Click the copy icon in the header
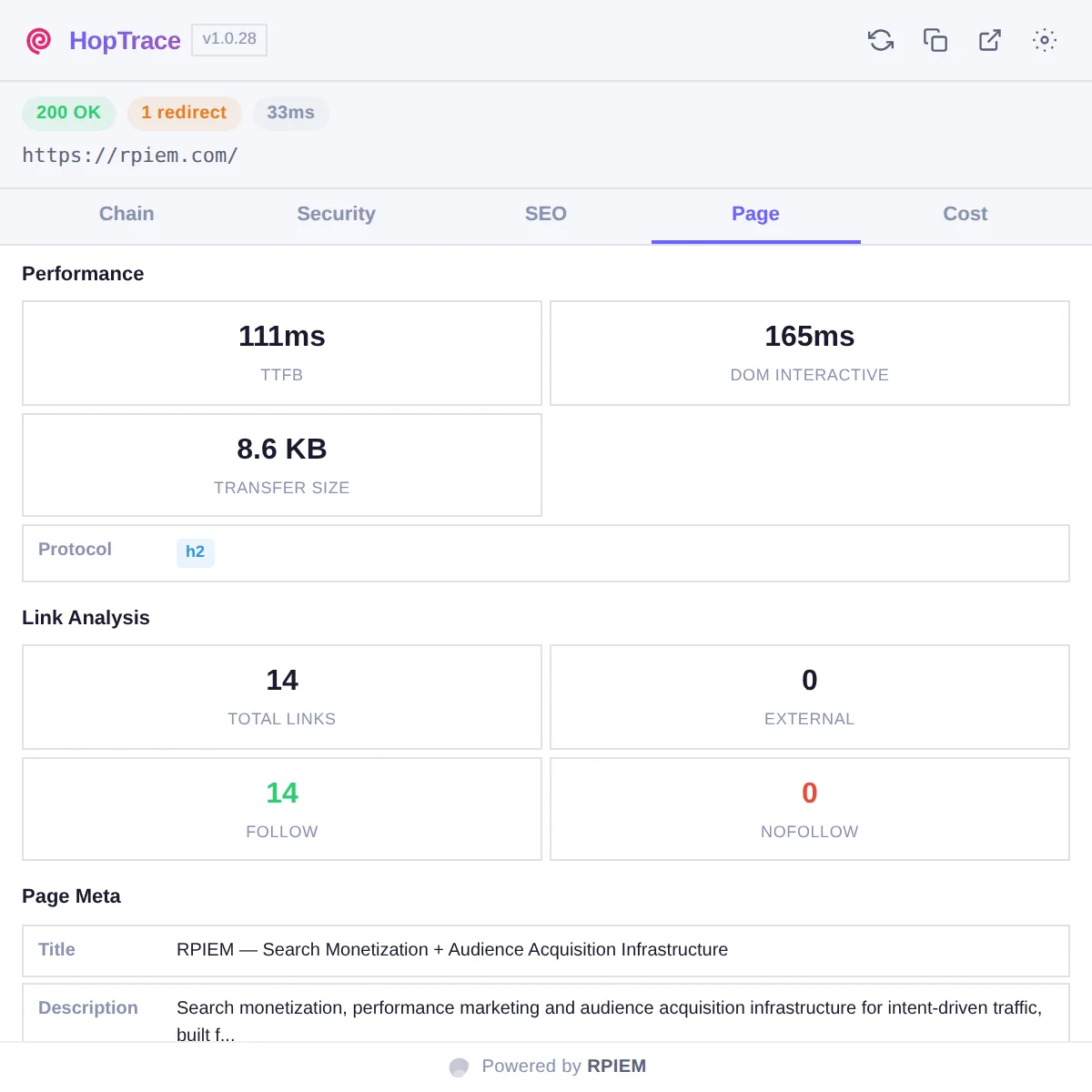The width and height of the screenshot is (1092, 1092). pyautogui.click(x=935, y=40)
